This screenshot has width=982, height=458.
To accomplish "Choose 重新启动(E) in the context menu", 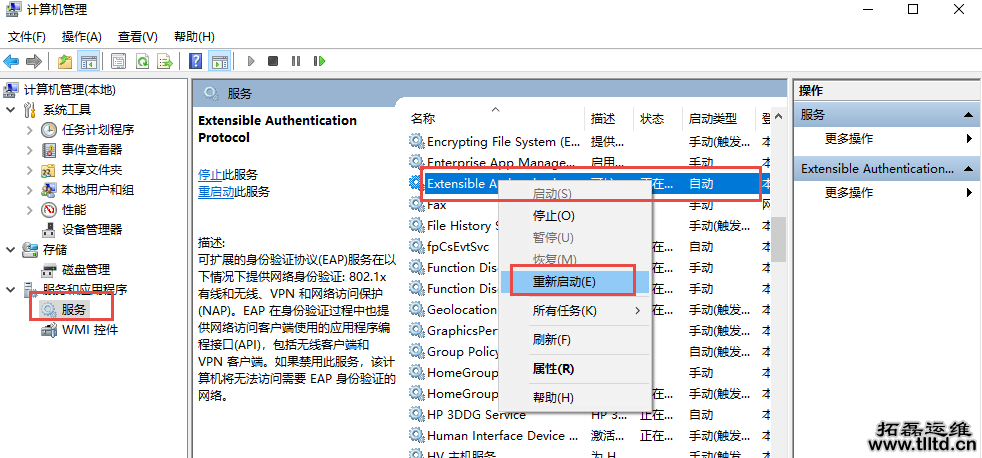I will (576, 281).
